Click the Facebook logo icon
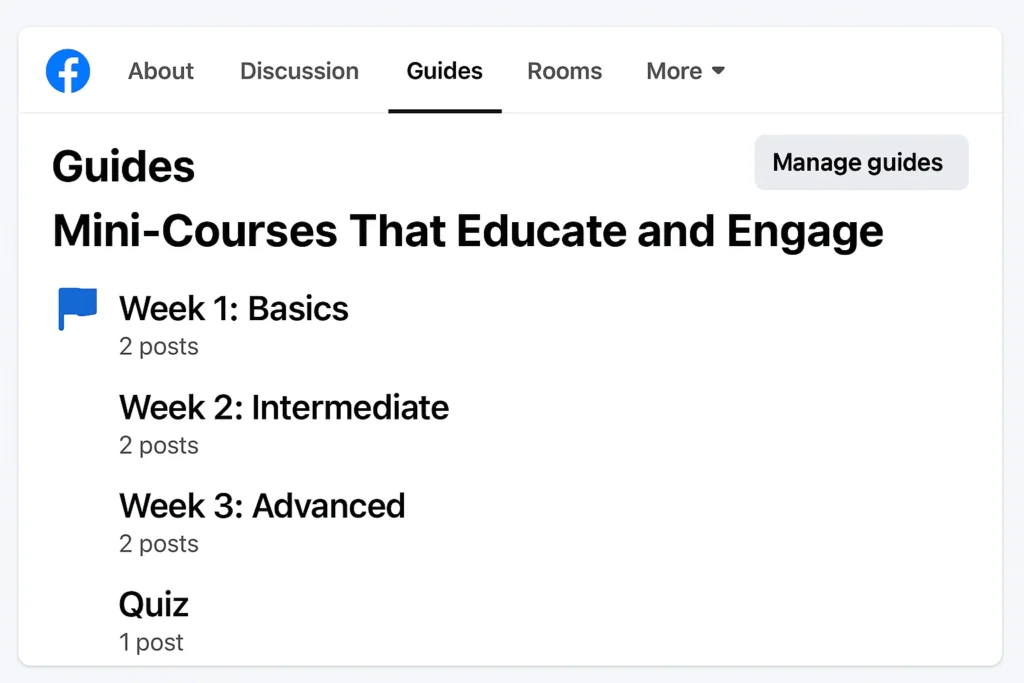1024x683 pixels. (67, 71)
